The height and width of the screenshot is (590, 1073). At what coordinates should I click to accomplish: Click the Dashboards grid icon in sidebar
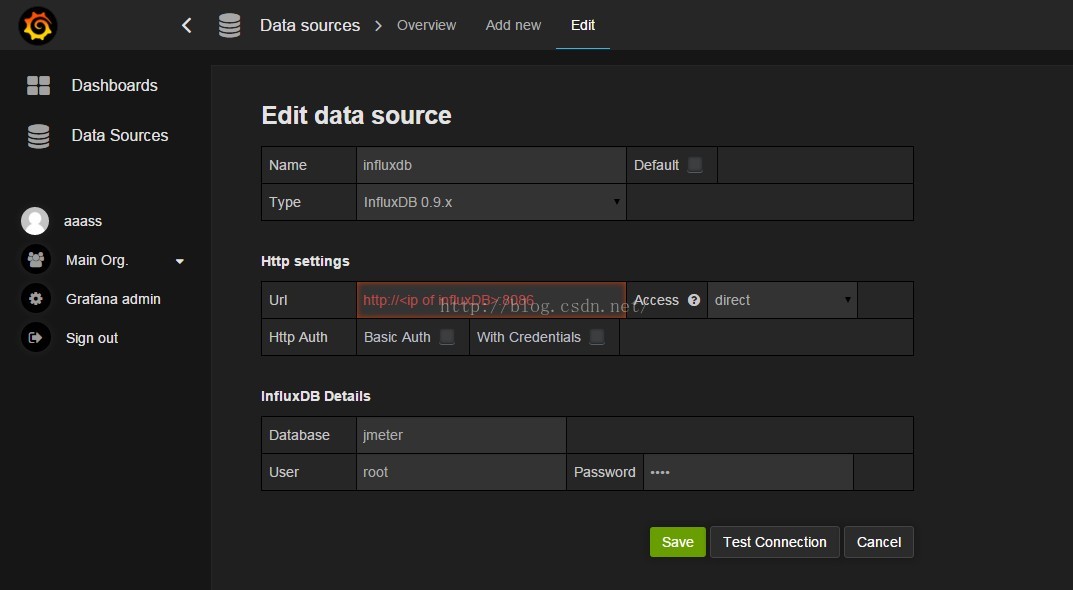[x=38, y=86]
